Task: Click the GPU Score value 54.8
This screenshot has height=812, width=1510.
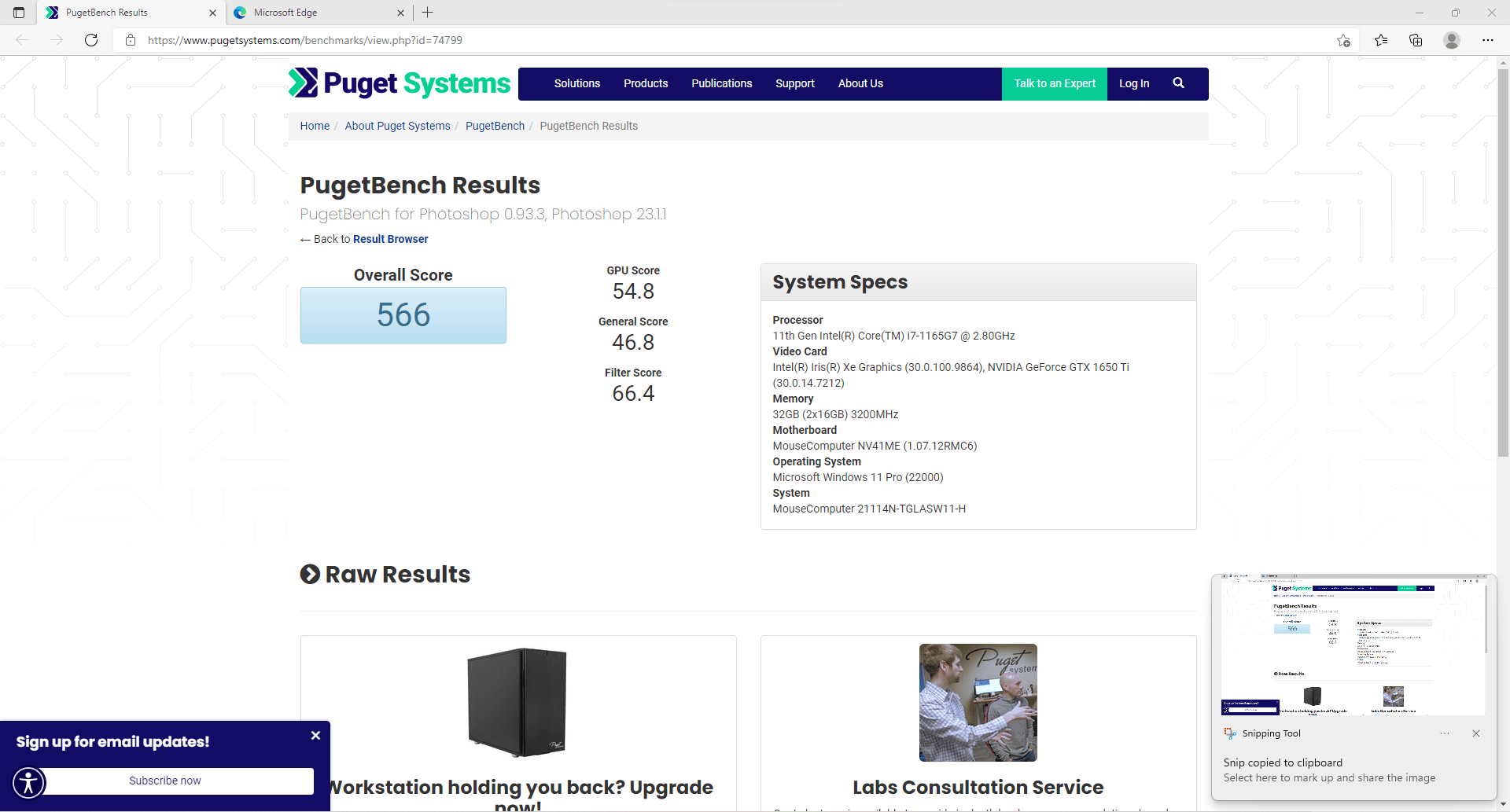Action: (x=633, y=291)
